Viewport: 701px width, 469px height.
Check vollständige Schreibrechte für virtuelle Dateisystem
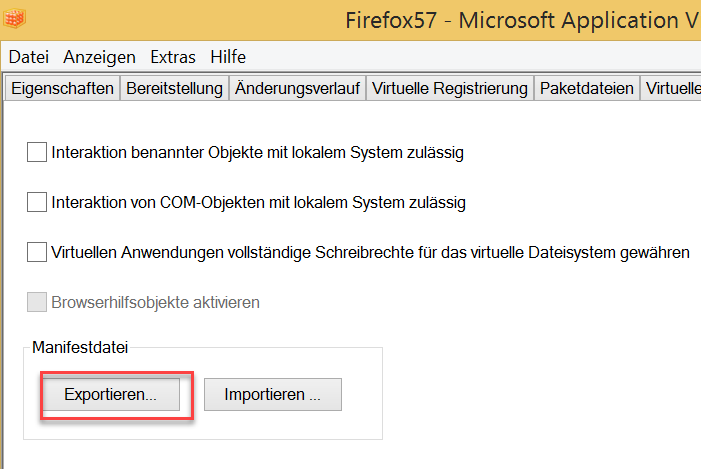point(37,252)
